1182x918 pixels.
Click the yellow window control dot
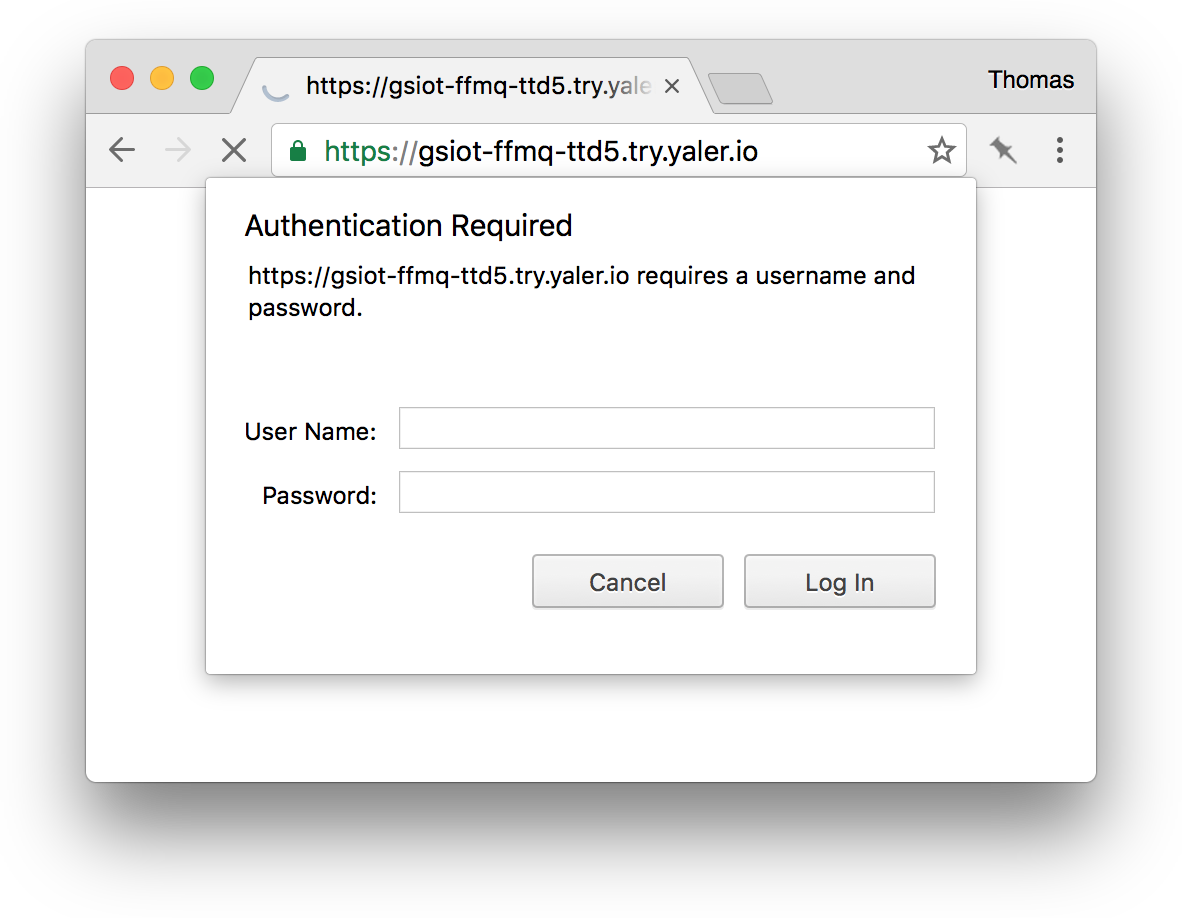pyautogui.click(x=162, y=77)
